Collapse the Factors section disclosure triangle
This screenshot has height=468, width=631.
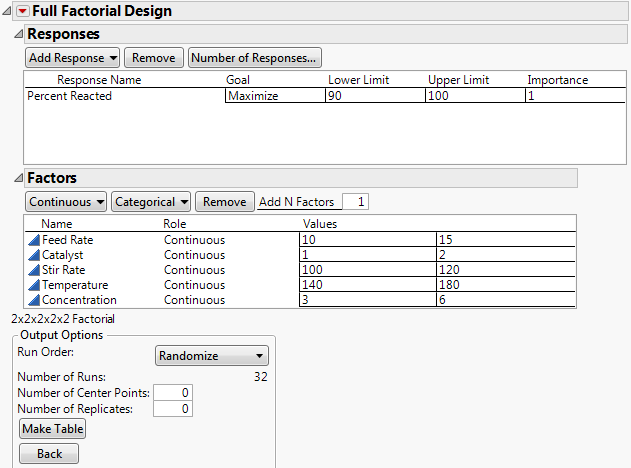pyautogui.click(x=18, y=178)
